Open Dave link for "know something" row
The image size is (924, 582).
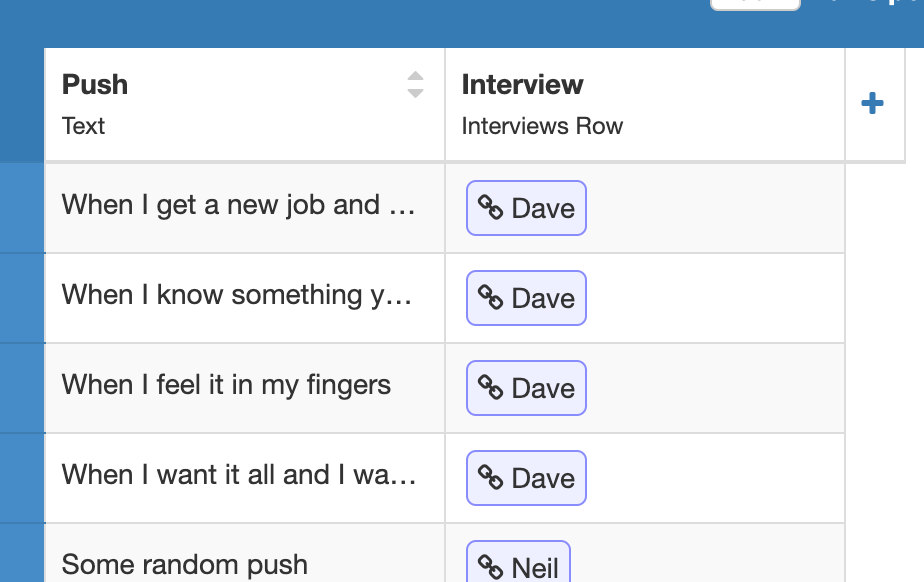coord(543,298)
